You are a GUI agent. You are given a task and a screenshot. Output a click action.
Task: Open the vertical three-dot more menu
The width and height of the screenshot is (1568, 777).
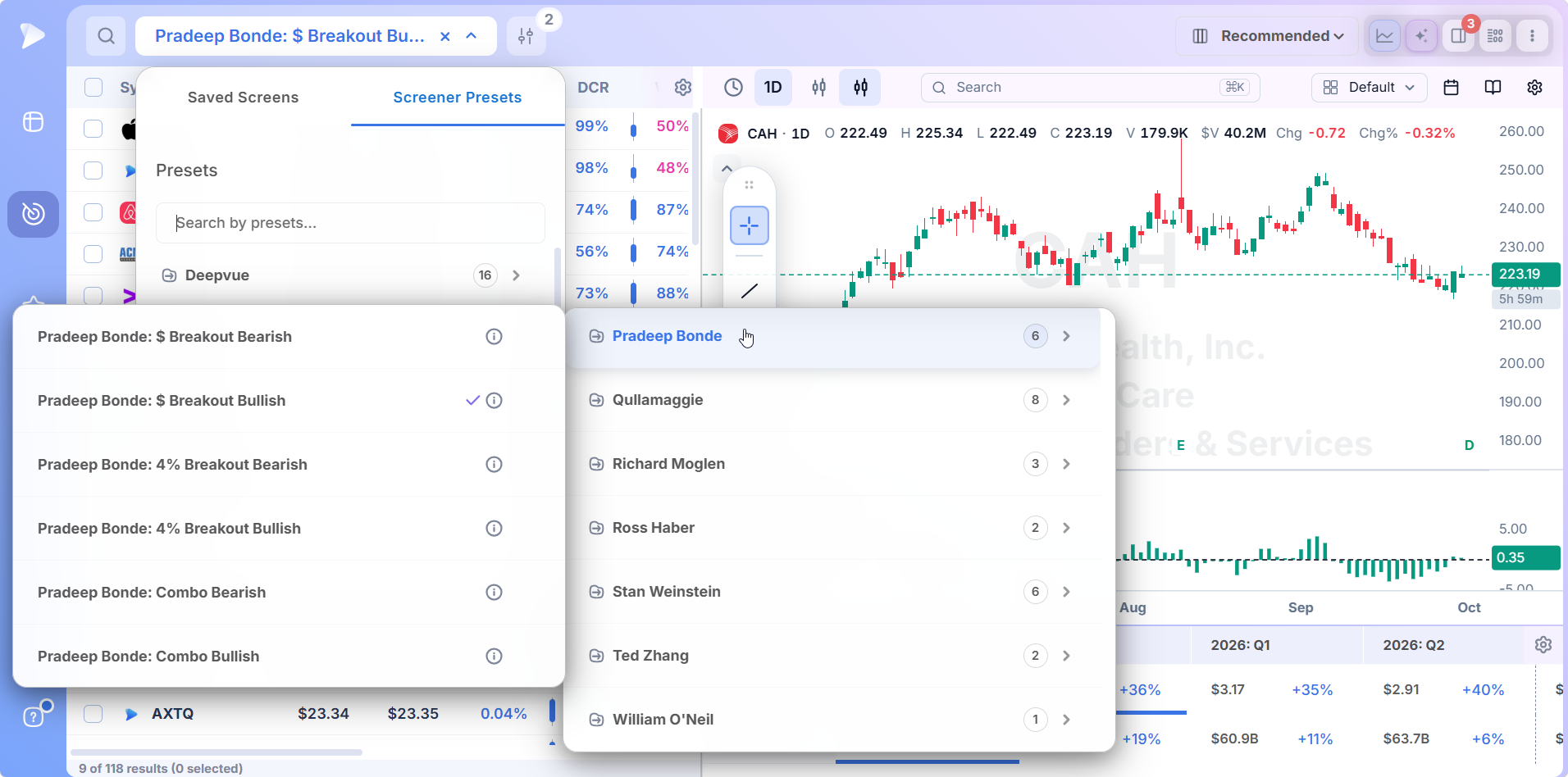1532,36
